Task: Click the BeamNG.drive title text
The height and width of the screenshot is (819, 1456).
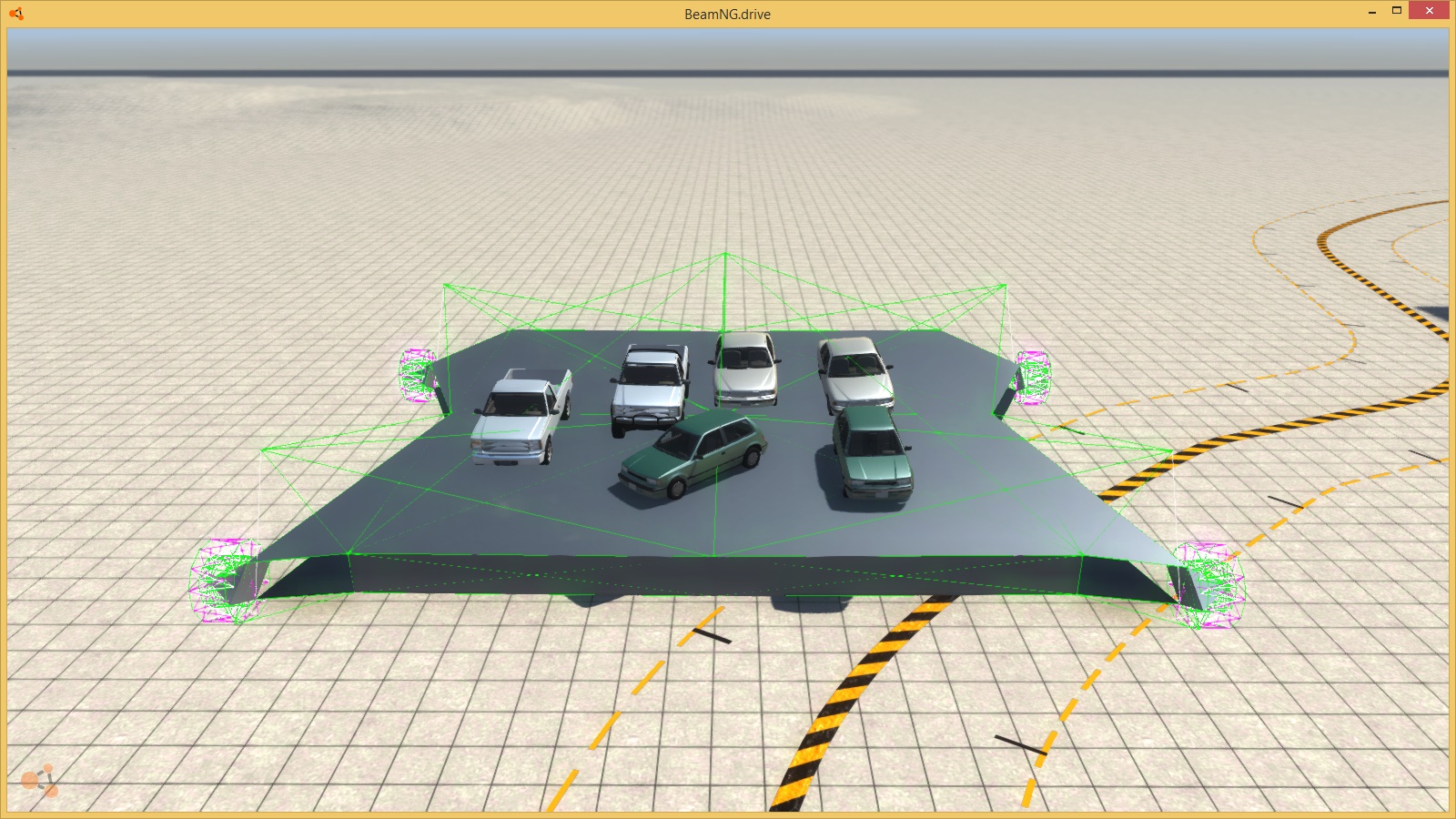Action: click(727, 15)
